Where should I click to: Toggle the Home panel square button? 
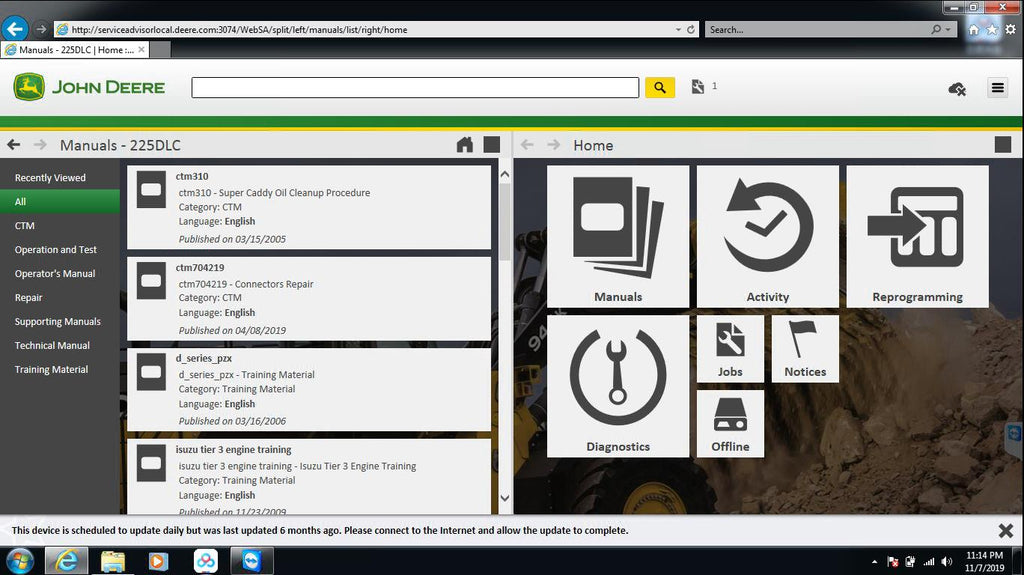1003,145
